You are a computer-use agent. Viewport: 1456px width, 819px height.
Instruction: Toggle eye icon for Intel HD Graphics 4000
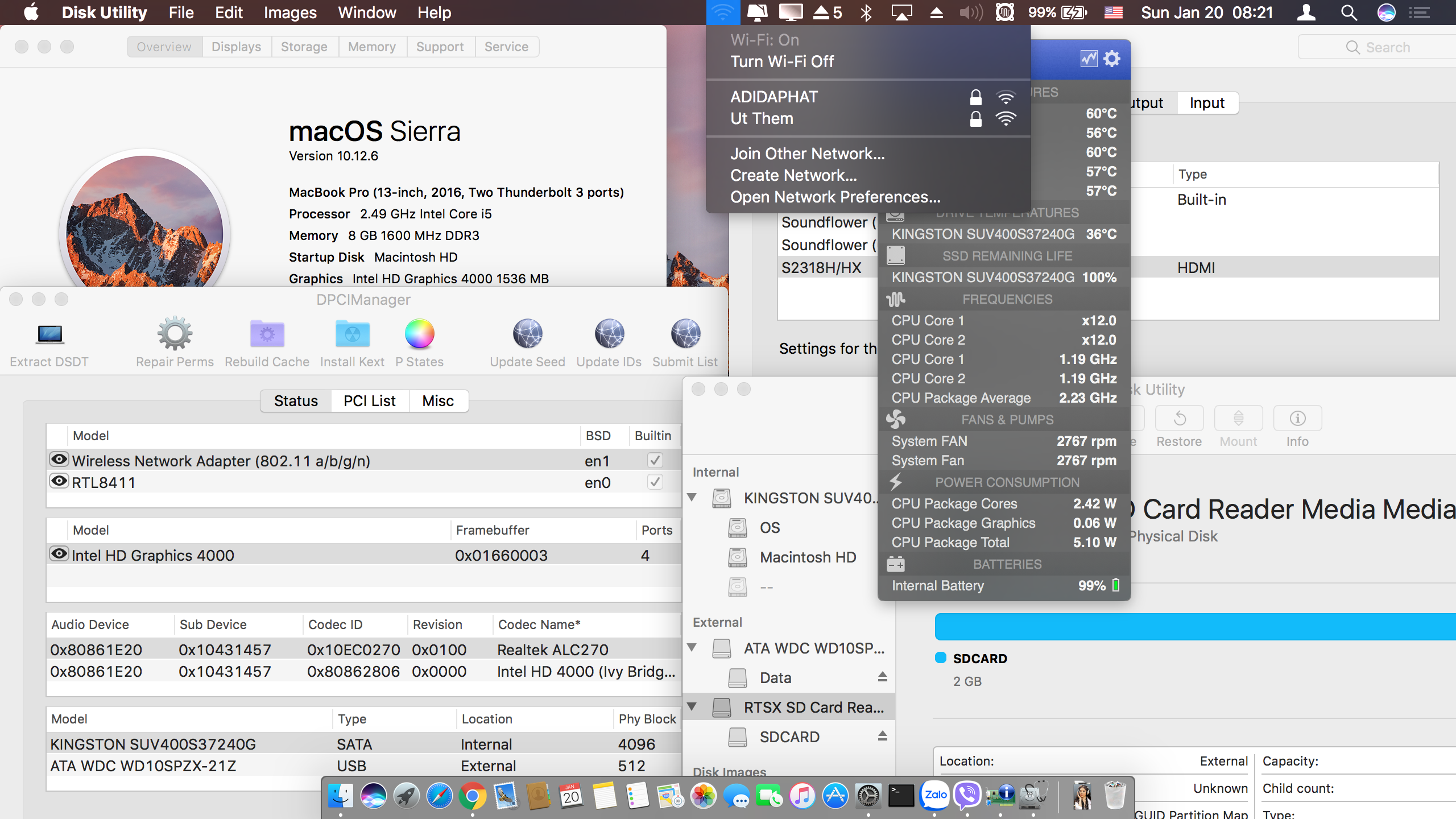pyautogui.click(x=59, y=554)
